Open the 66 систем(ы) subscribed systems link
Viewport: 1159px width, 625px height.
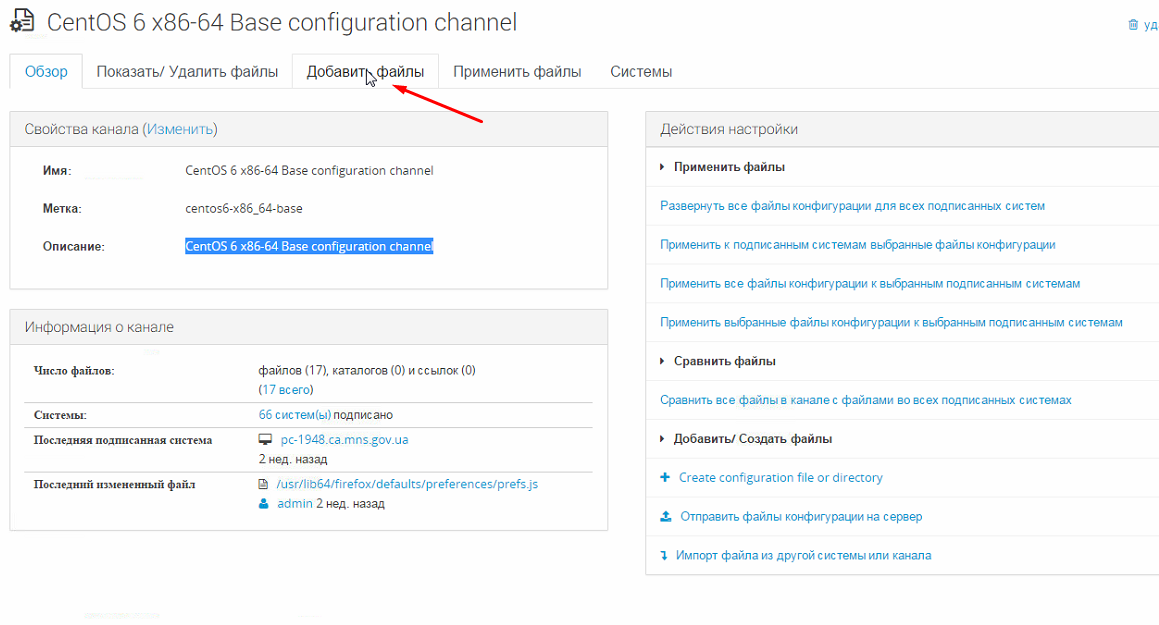(294, 415)
